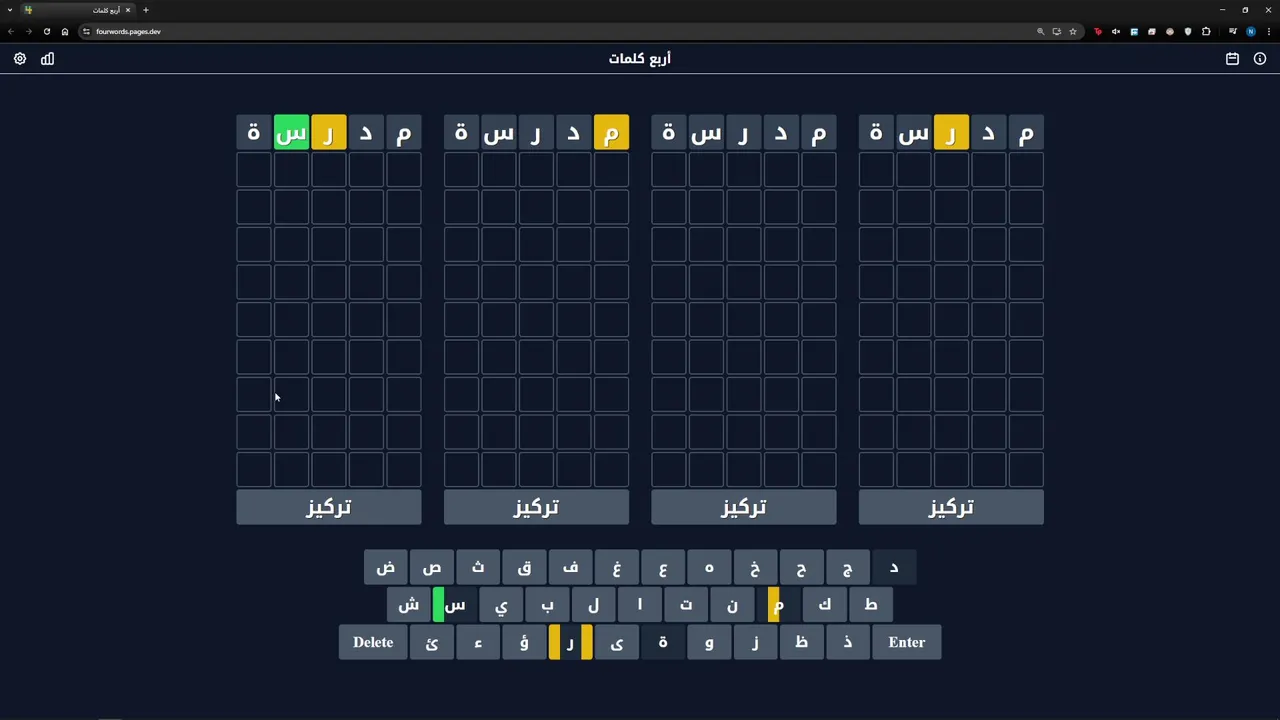Go to the browser home page

point(65,31)
